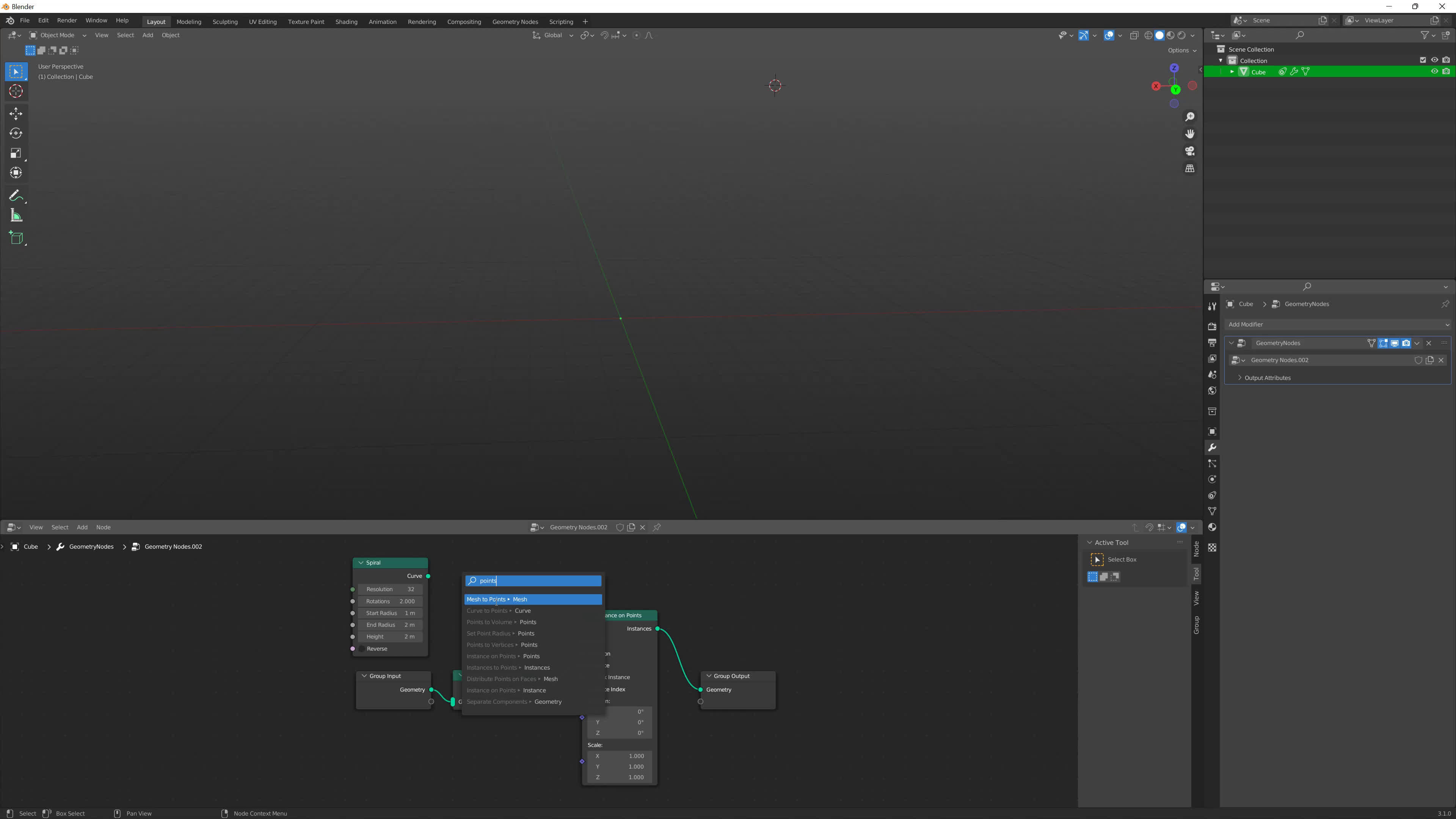Open the Material properties tab icon
The height and width of the screenshot is (819, 1456).
(1212, 527)
